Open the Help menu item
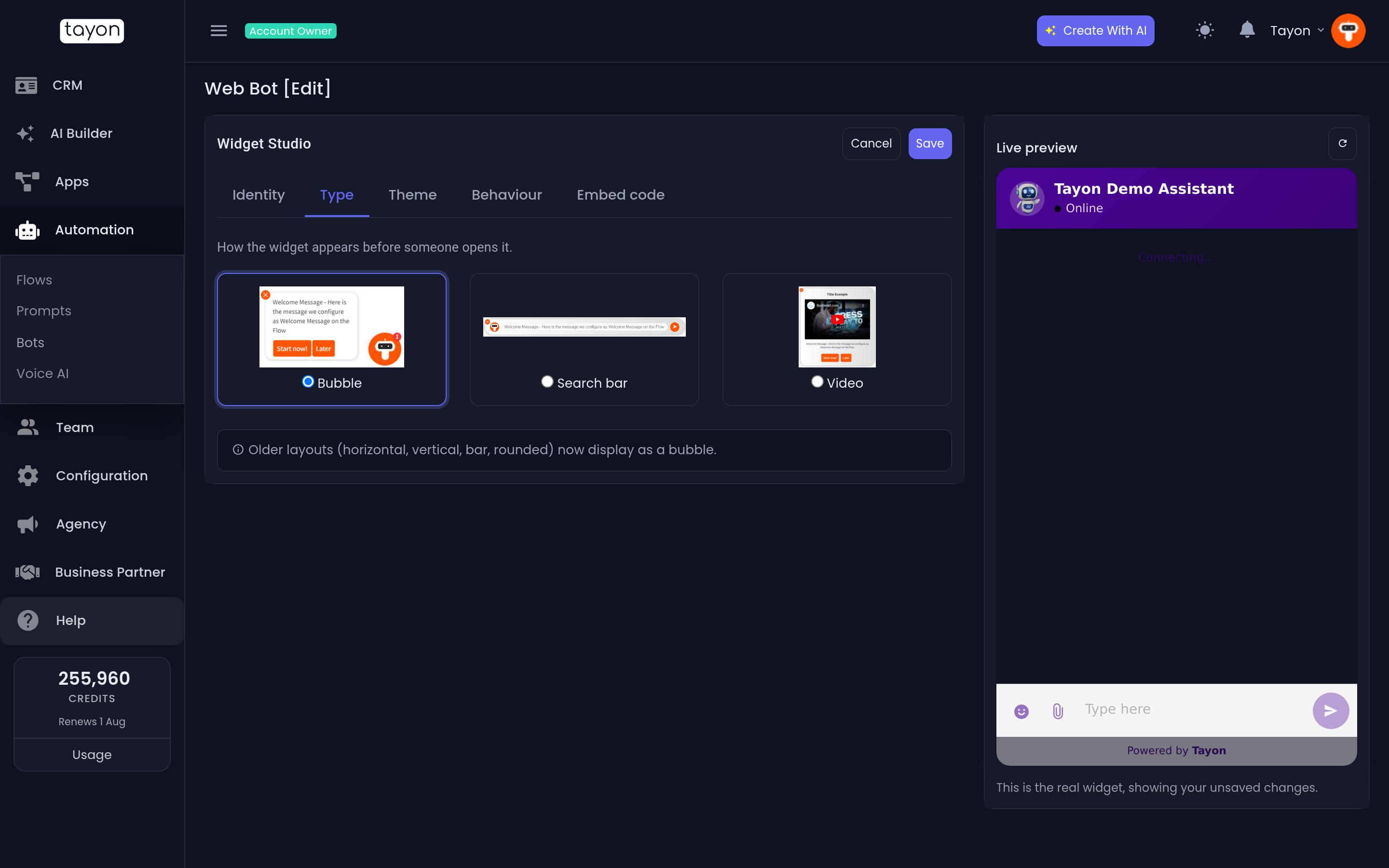Screen dimensions: 1389x868 click(x=92, y=621)
